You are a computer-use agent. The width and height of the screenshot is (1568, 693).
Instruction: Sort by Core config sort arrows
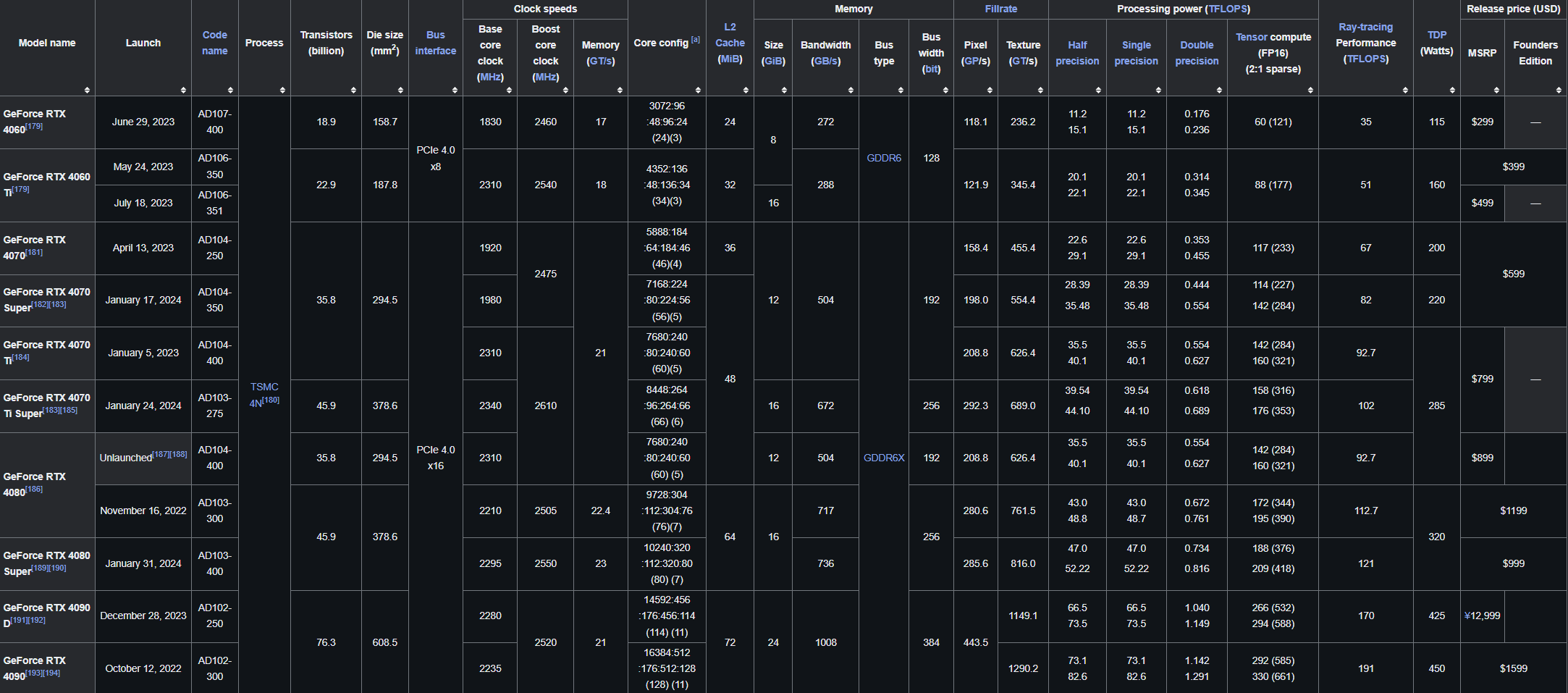pyautogui.click(x=698, y=90)
